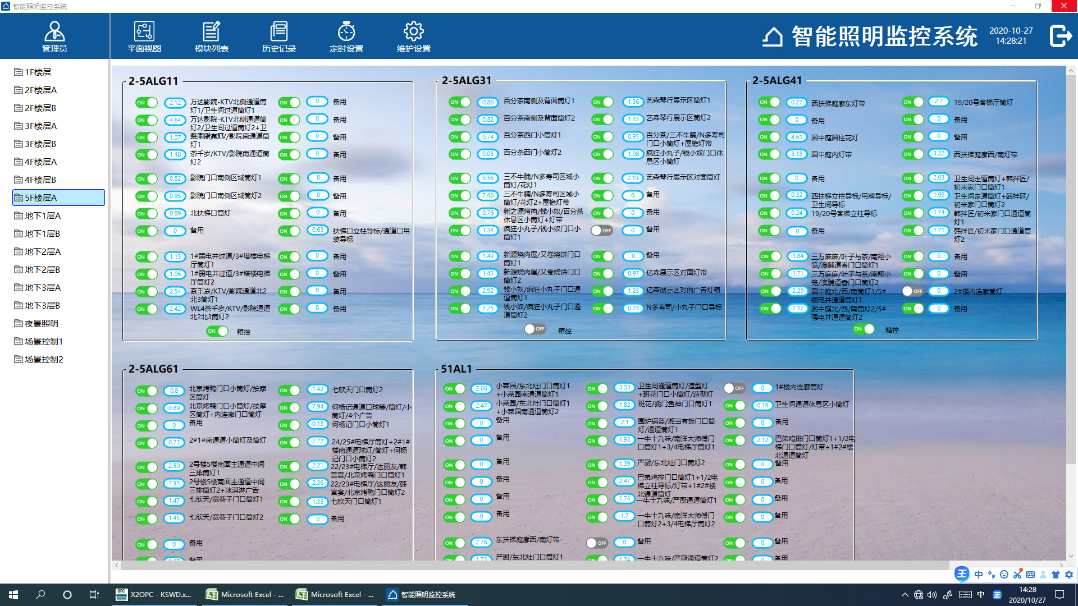Turn on the 2#楼内连廊筒灯 switch
1078x606 pixels.
(913, 292)
